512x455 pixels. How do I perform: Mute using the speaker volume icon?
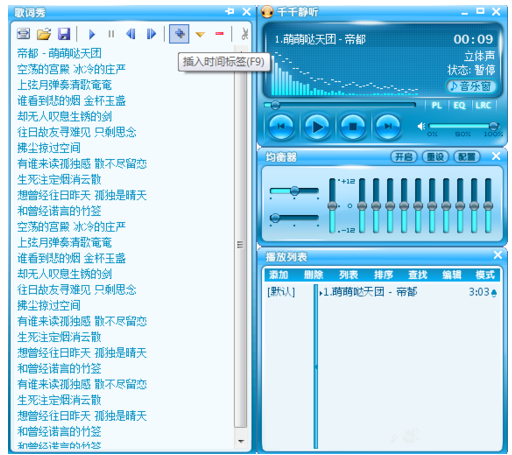421,126
